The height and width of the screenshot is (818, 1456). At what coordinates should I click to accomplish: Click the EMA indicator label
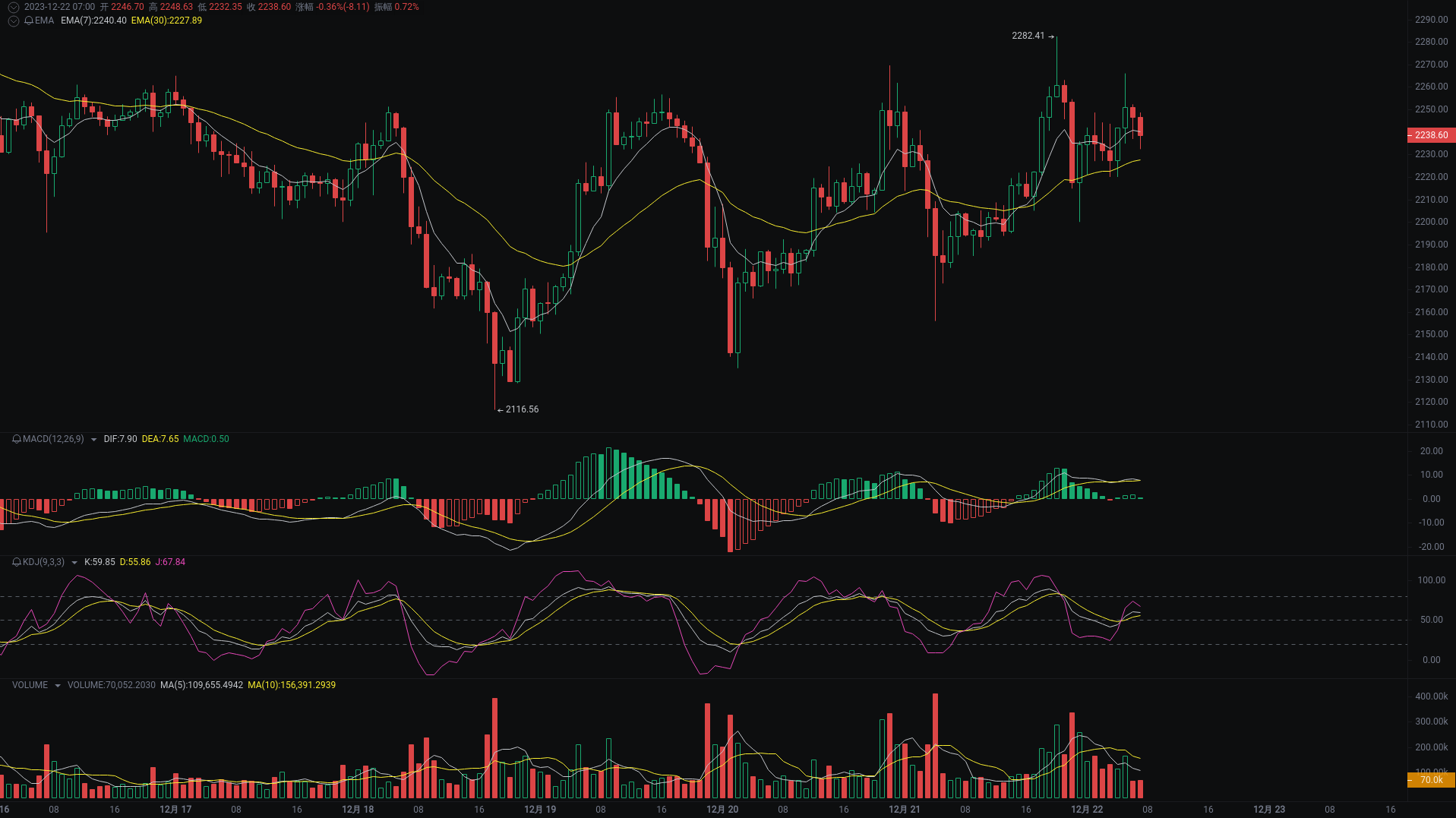pos(44,21)
